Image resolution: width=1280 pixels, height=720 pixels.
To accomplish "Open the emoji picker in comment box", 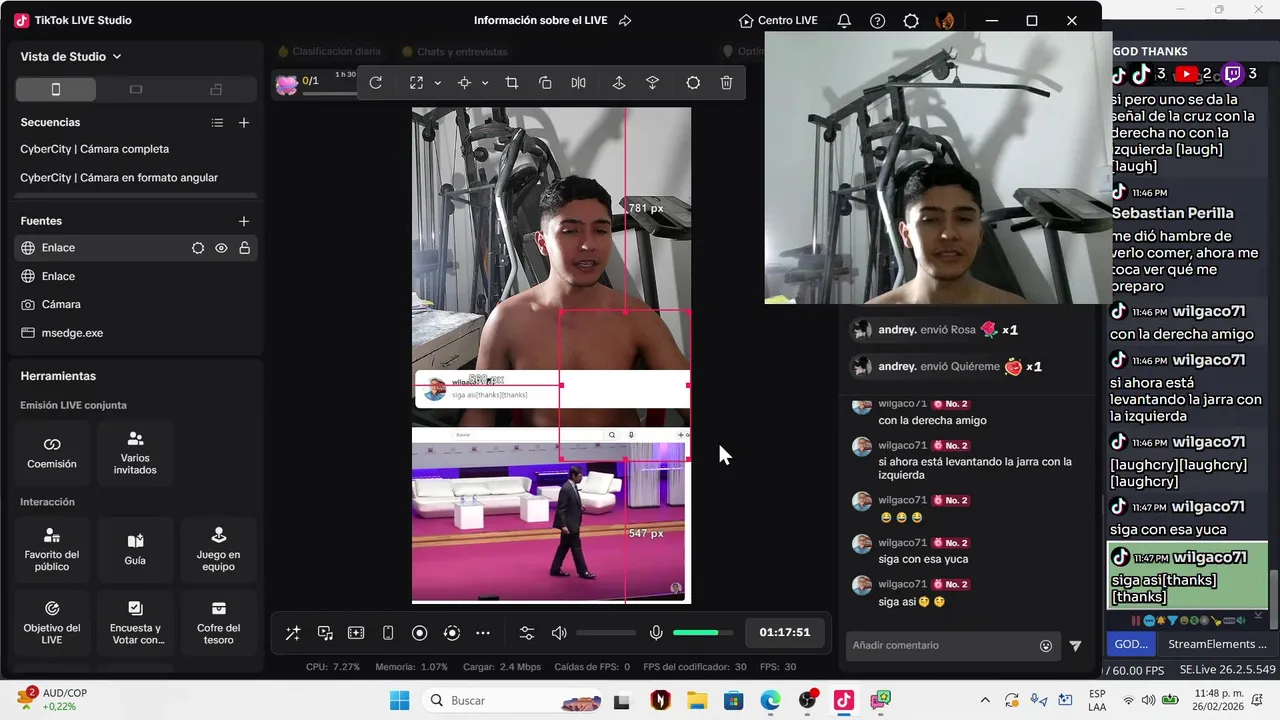I will coord(1046,646).
